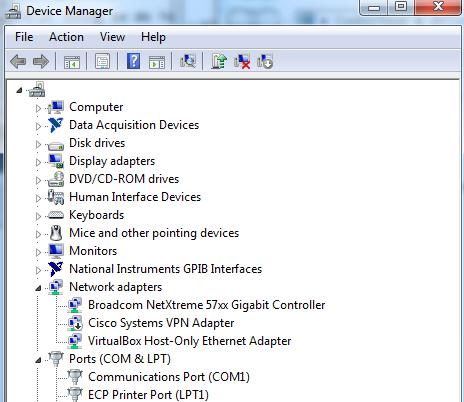The image size is (464, 402).
Task: Click the VirtualBox Host-Only adapter icon
Action: click(x=75, y=341)
